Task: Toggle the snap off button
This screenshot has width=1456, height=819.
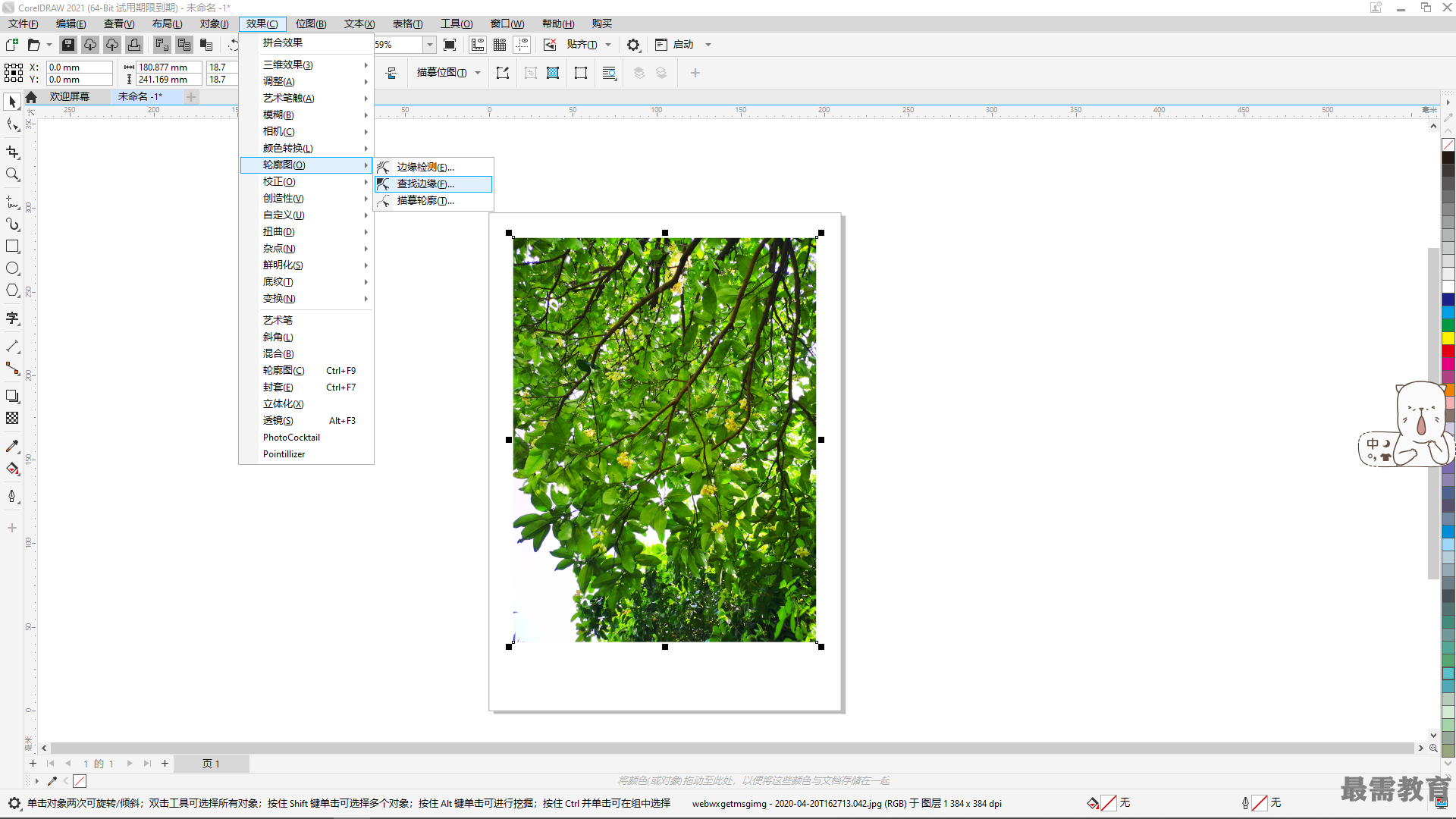Action: pyautogui.click(x=550, y=45)
